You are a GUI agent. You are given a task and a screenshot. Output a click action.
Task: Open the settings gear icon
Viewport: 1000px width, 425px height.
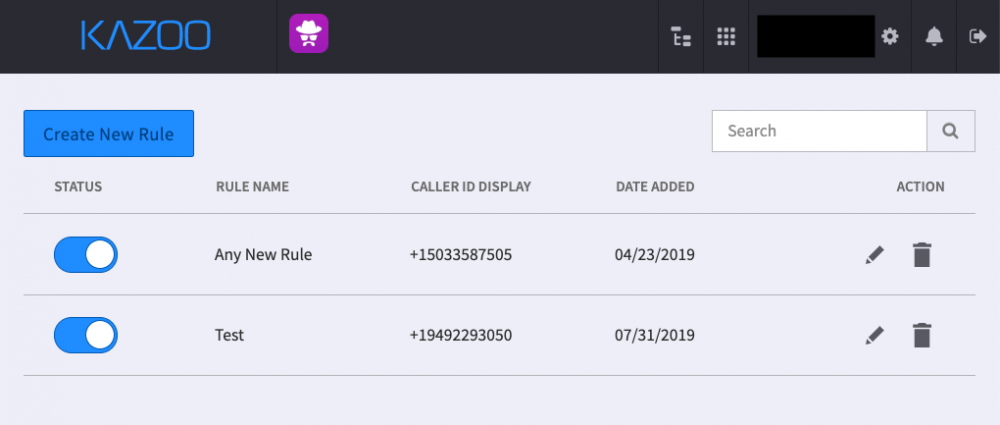click(890, 36)
